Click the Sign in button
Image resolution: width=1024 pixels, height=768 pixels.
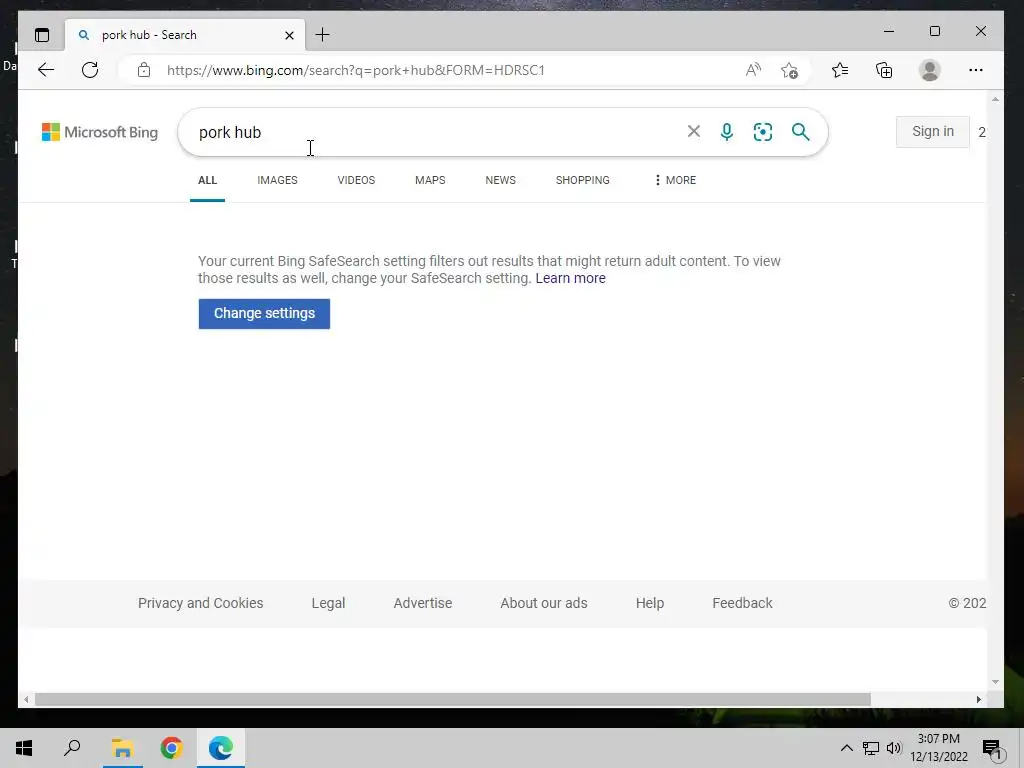(x=933, y=131)
